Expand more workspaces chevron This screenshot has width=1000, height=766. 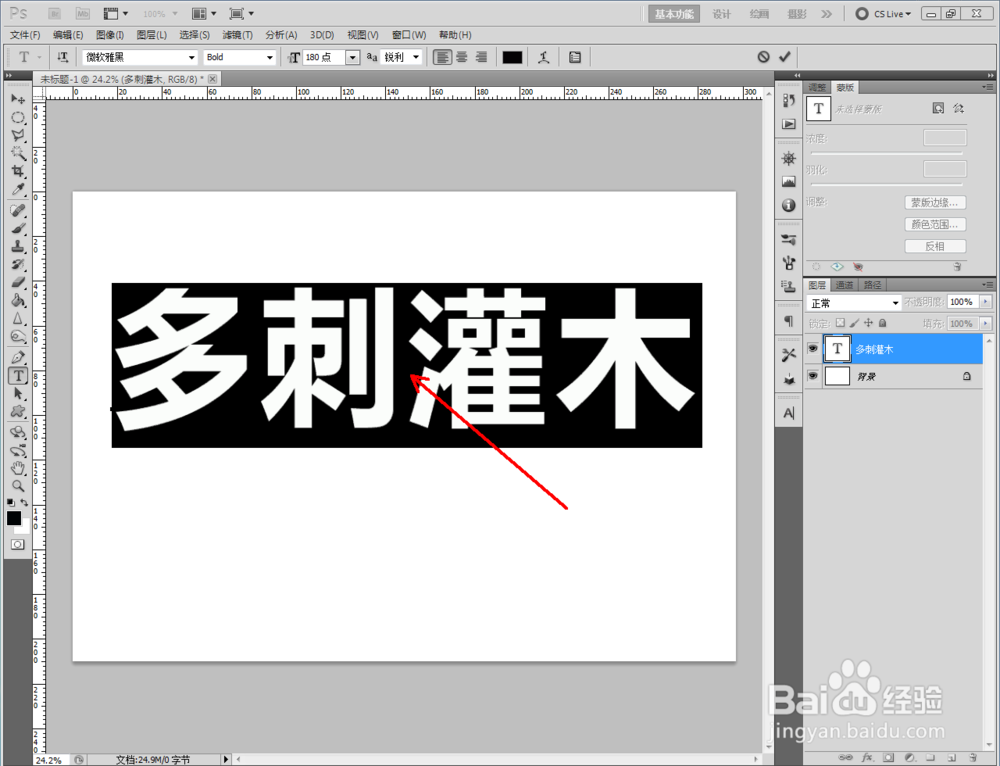(827, 13)
